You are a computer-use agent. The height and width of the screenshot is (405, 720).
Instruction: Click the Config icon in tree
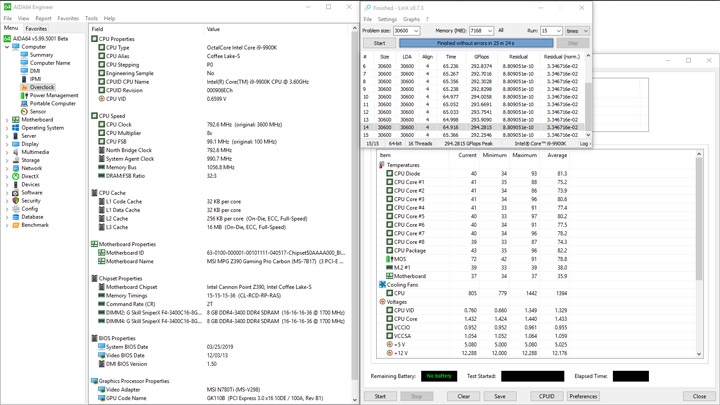(16, 209)
